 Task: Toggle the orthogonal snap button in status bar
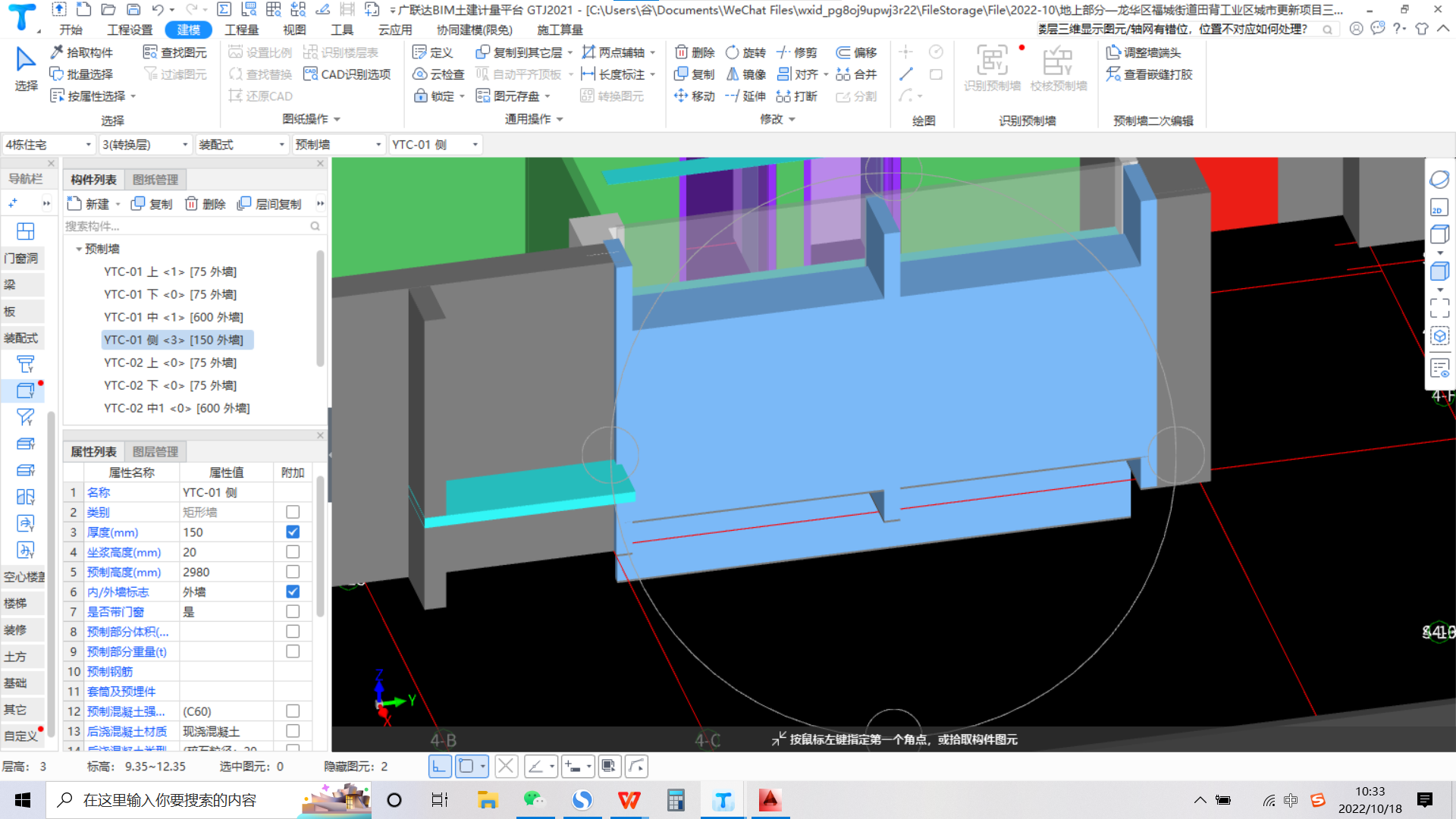[440, 767]
